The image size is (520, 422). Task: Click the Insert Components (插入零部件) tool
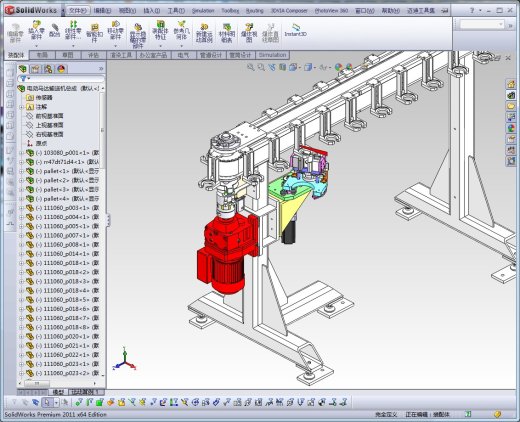(x=36, y=31)
